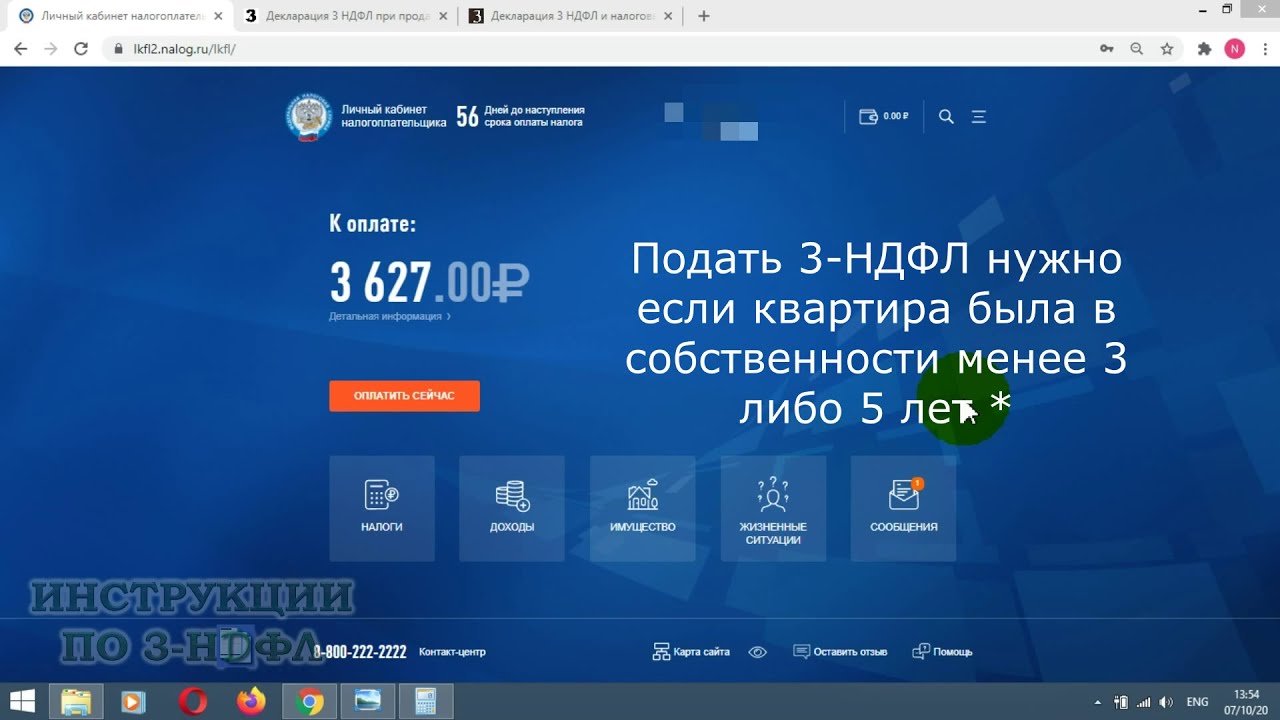Viewport: 1280px width, 720px height.
Task: Open the Налоги tile
Action: [x=381, y=508]
